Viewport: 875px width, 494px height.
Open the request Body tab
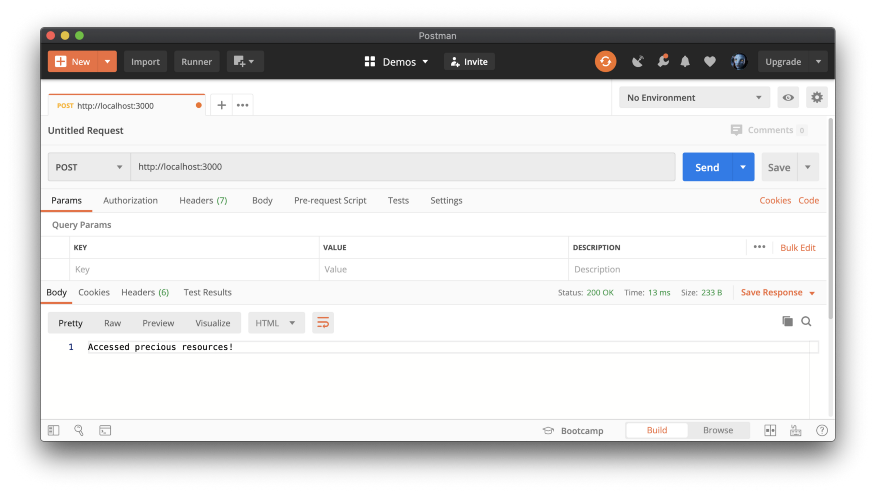point(262,200)
